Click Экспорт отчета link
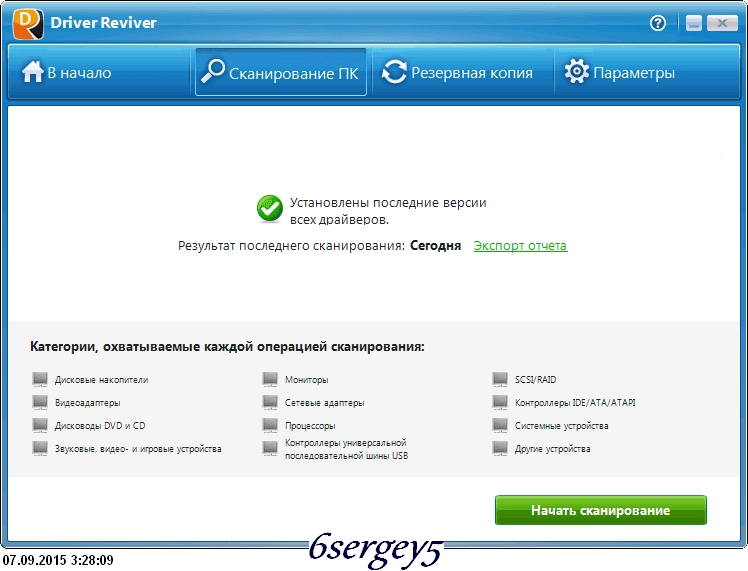 pos(520,246)
